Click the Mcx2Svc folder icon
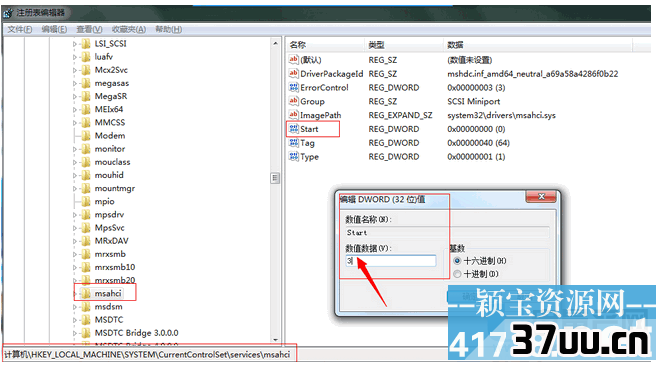 pyautogui.click(x=86, y=70)
